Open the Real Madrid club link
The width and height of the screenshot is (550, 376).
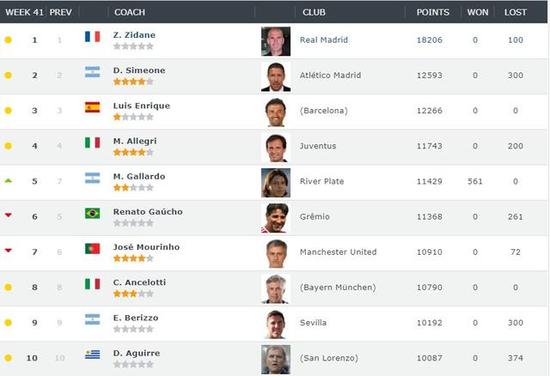click(324, 40)
